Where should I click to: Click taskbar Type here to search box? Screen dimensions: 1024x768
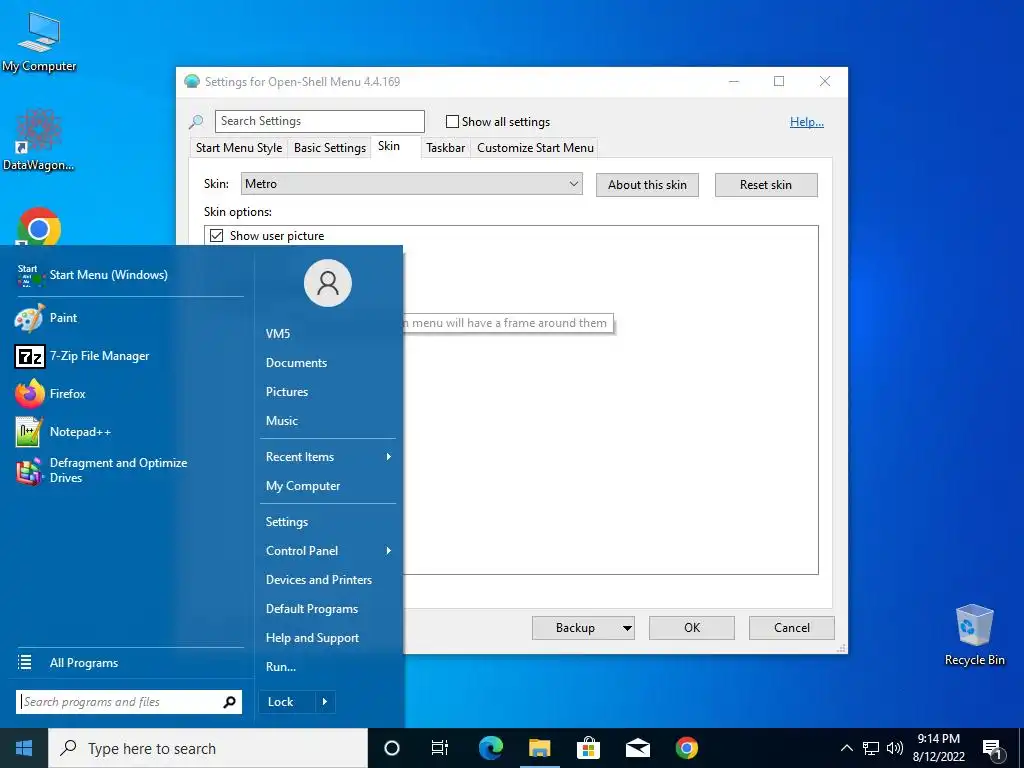[x=208, y=748]
